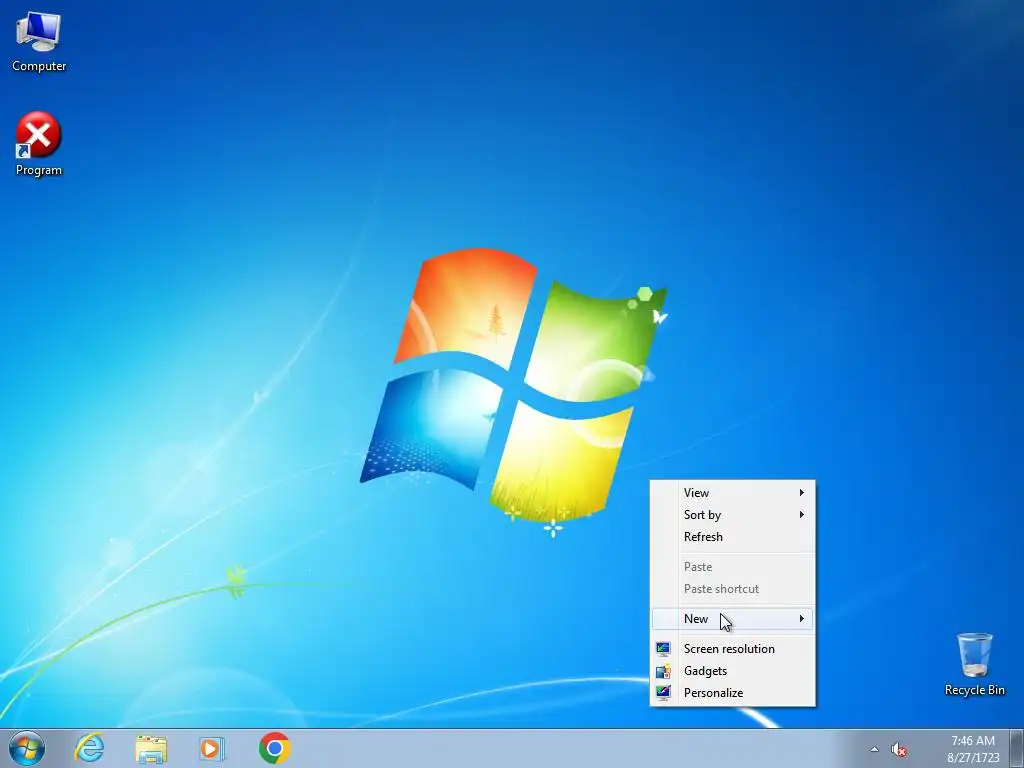Screen dimensions: 1024x768
Task: Choose Screen resolution from context menu
Action: tap(733, 648)
